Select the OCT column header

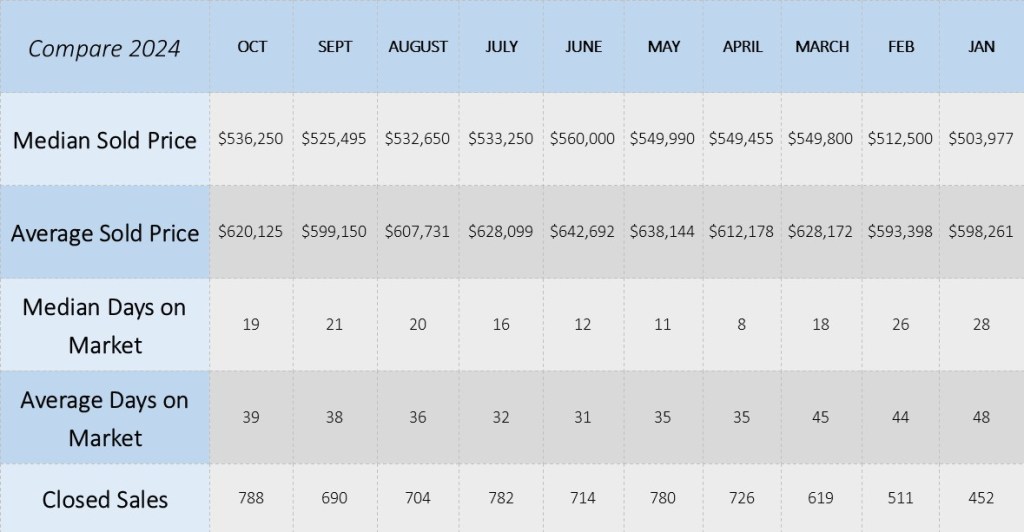click(x=252, y=47)
